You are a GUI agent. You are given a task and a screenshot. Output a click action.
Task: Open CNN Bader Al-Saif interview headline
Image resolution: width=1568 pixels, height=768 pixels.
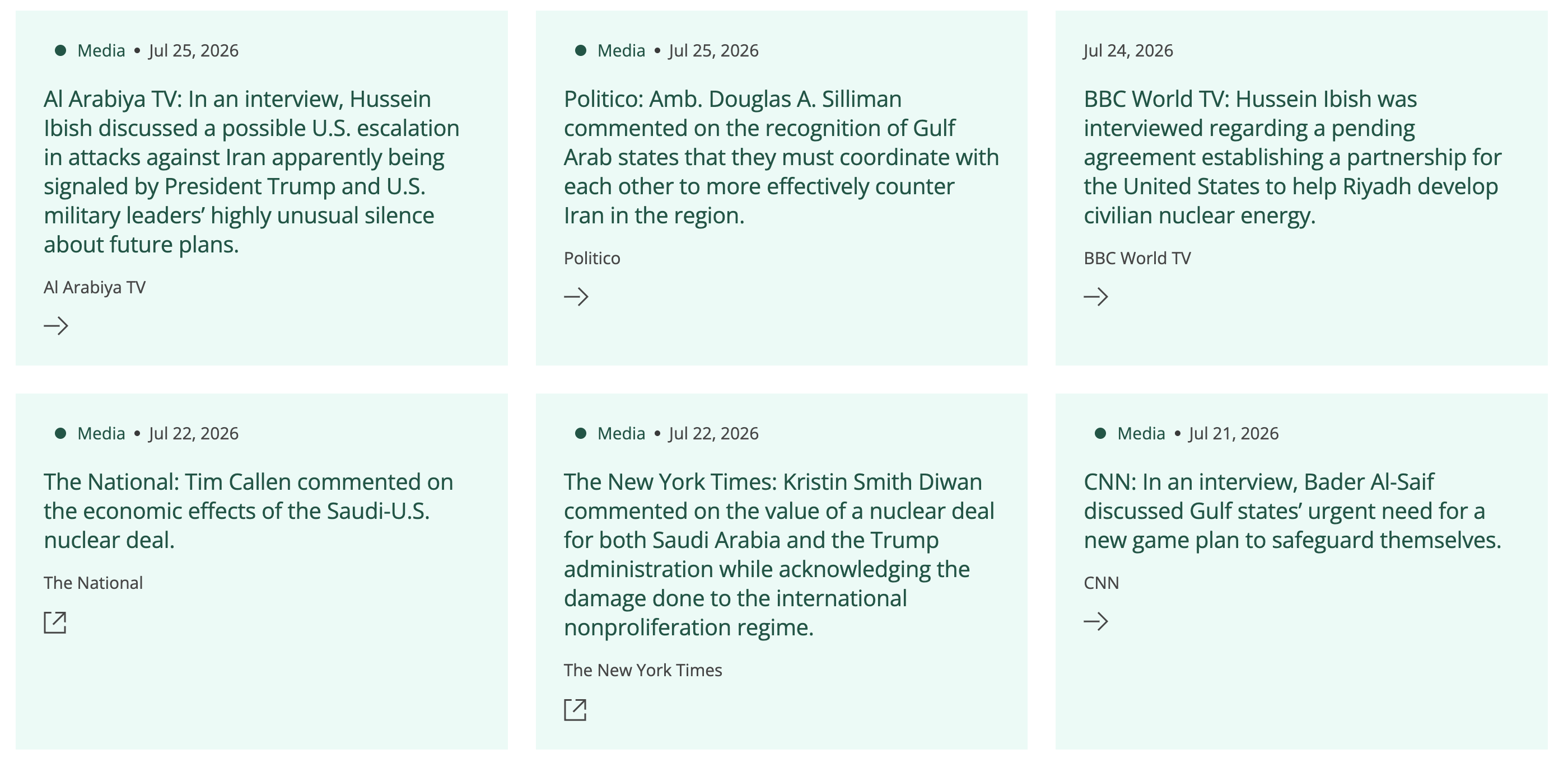coord(1292,511)
